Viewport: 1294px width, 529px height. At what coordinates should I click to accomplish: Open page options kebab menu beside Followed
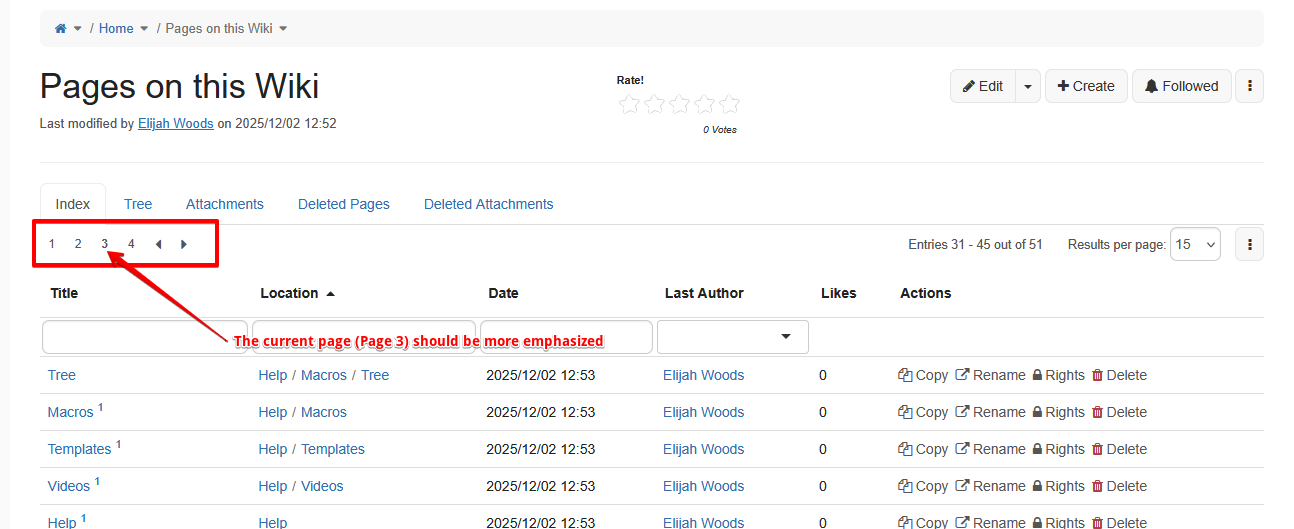1249,86
